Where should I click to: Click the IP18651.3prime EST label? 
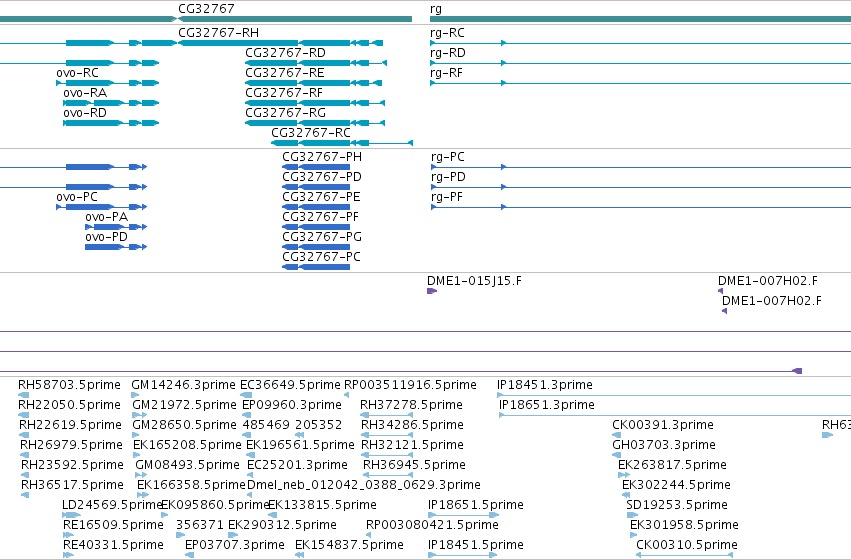(x=547, y=405)
